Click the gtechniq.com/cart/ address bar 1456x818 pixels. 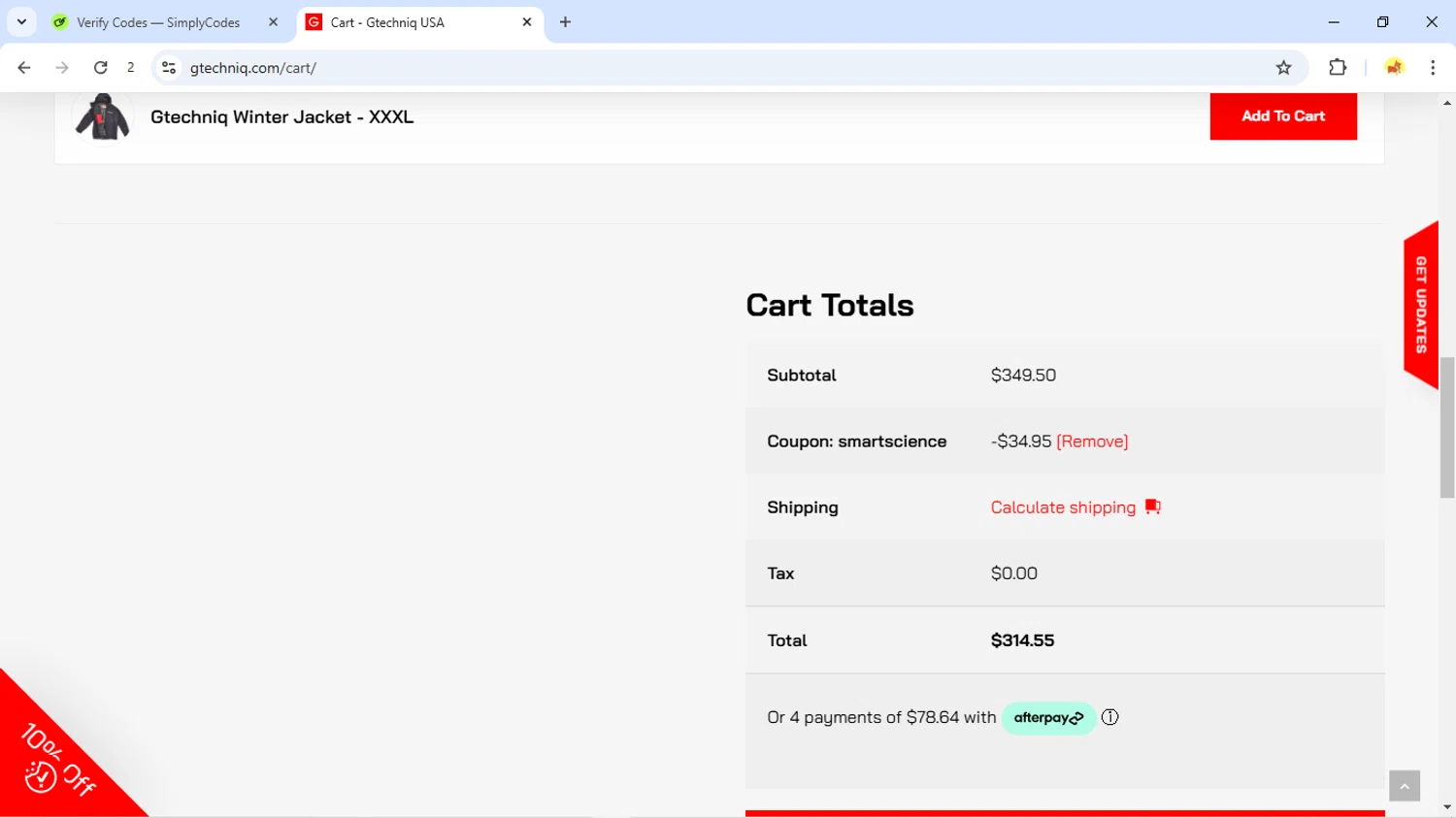[x=718, y=68]
